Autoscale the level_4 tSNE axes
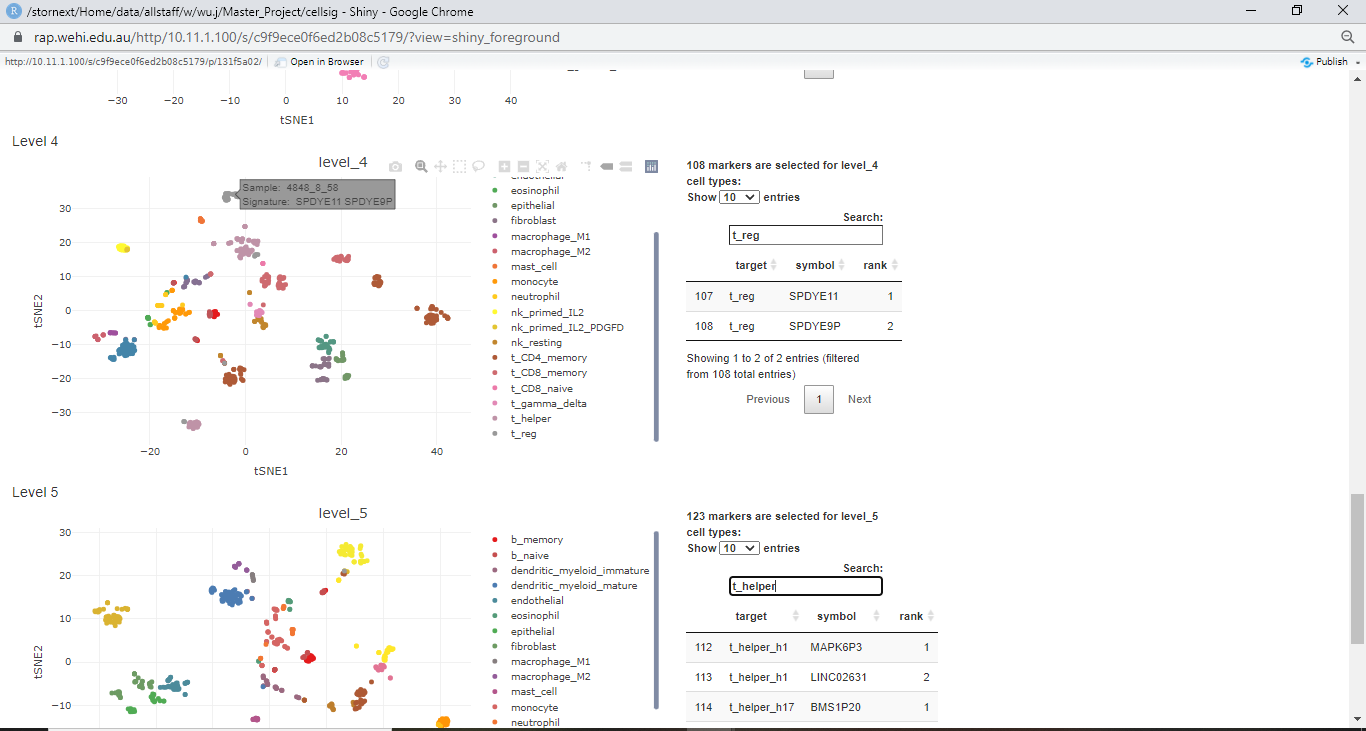The width and height of the screenshot is (1366, 731). 543,166
